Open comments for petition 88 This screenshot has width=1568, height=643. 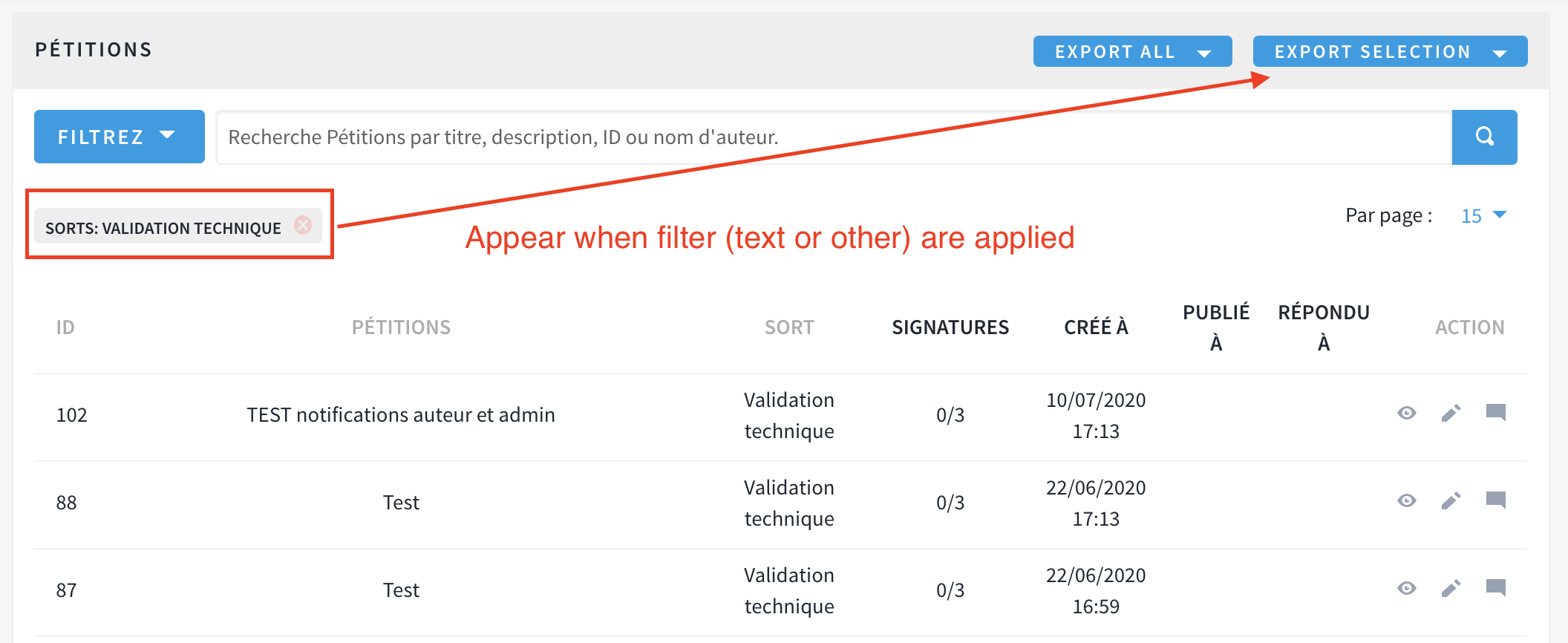[1495, 500]
